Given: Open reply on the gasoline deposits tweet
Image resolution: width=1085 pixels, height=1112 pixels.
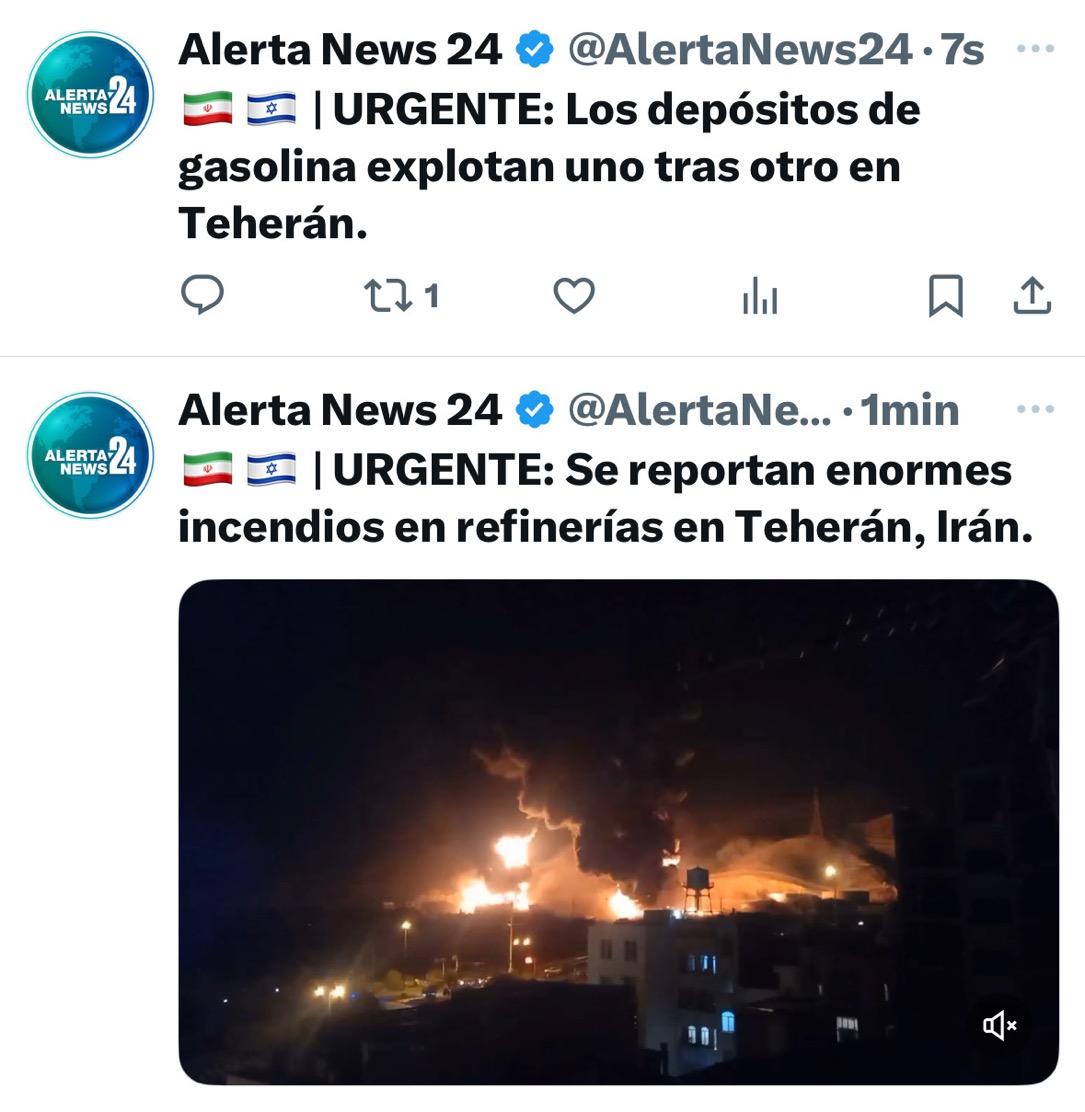Looking at the screenshot, I should coord(203,294).
